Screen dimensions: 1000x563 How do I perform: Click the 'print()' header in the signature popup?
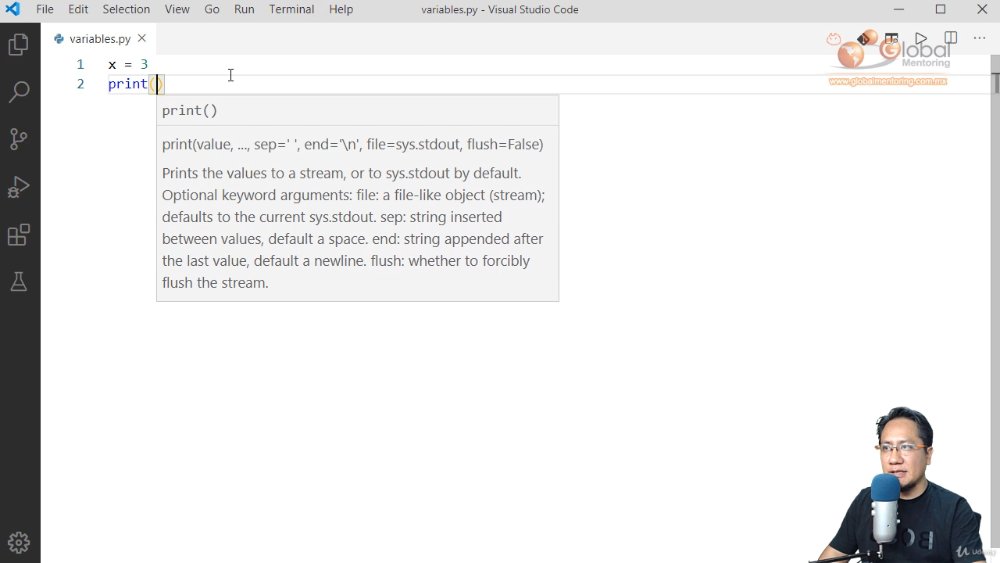[189, 110]
